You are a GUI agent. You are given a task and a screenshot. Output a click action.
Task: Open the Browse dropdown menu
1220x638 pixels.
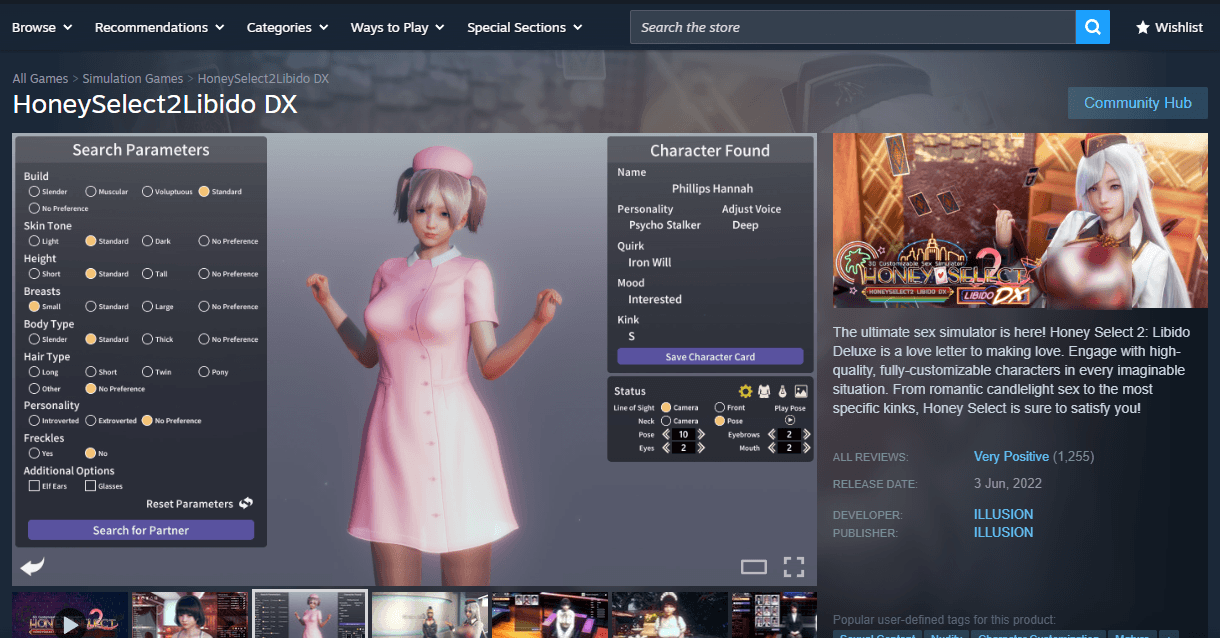42,27
